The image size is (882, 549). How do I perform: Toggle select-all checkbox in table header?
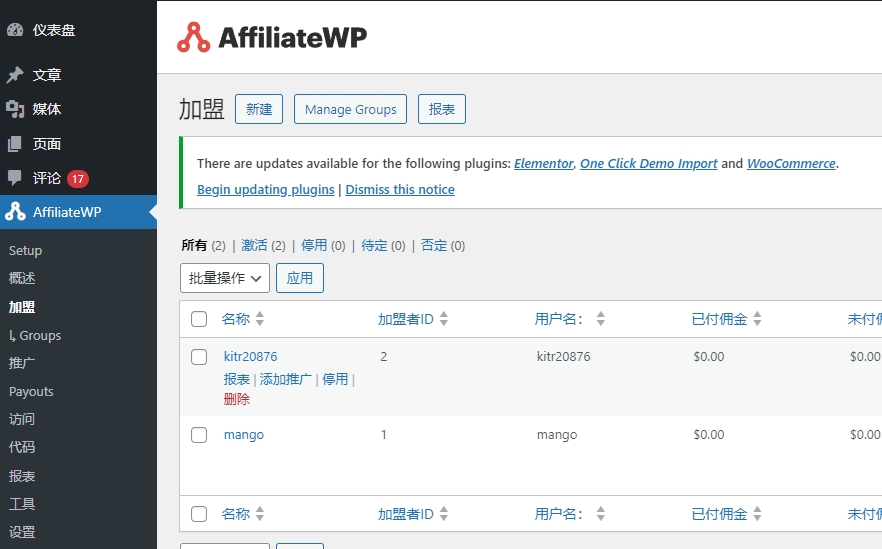pyautogui.click(x=199, y=319)
